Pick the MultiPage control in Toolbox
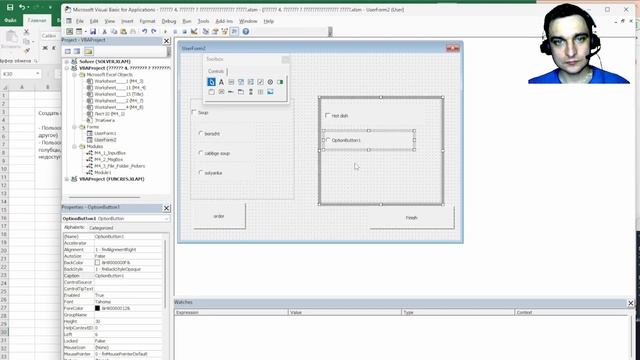 (241, 92)
